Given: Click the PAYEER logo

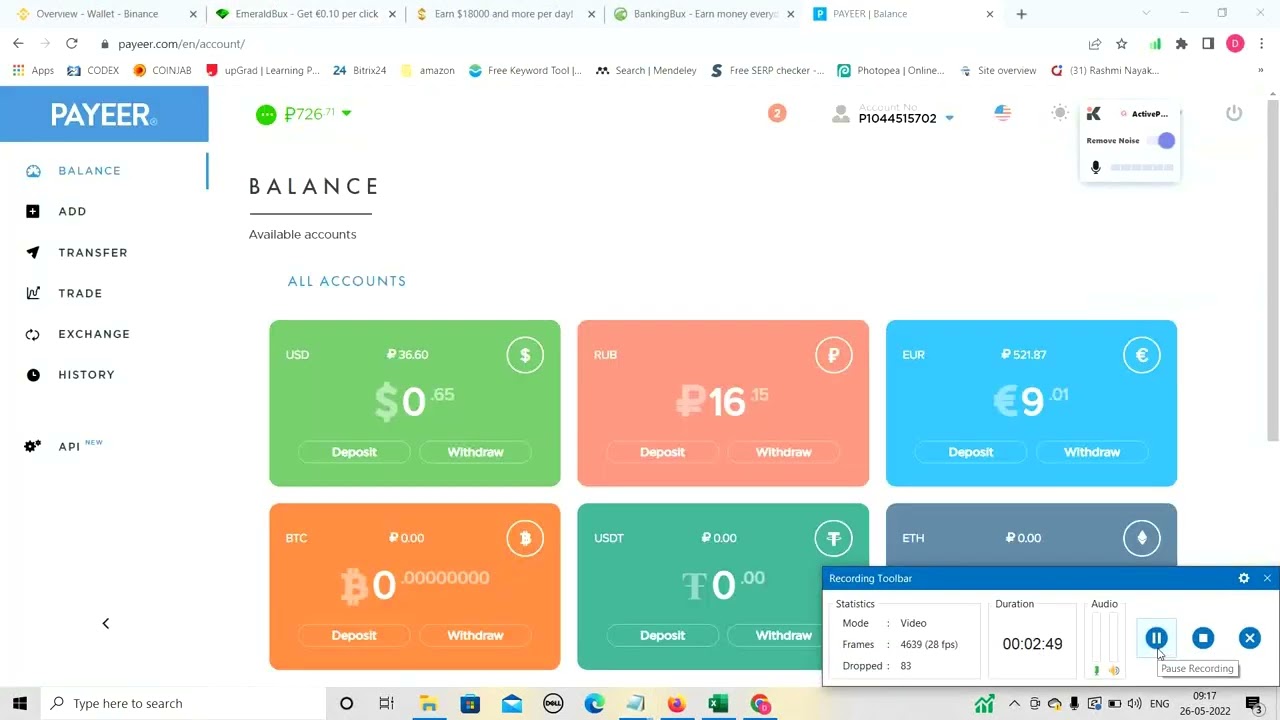Looking at the screenshot, I should point(104,114).
